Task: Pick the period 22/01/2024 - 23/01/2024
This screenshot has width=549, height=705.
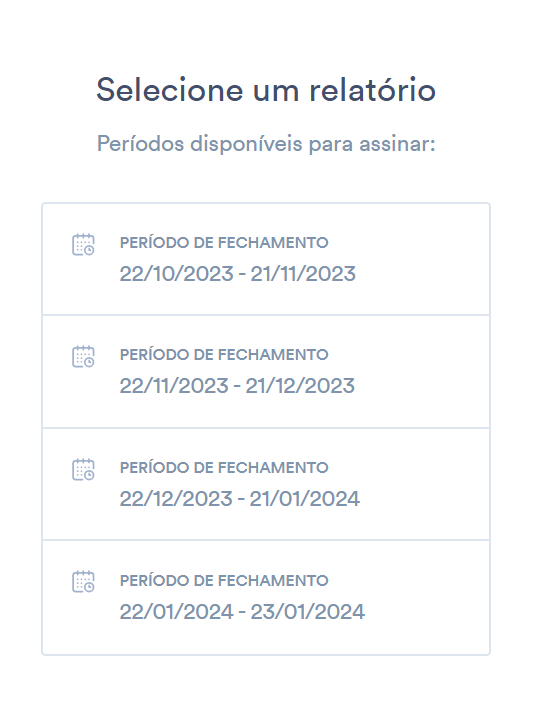Action: (266, 597)
